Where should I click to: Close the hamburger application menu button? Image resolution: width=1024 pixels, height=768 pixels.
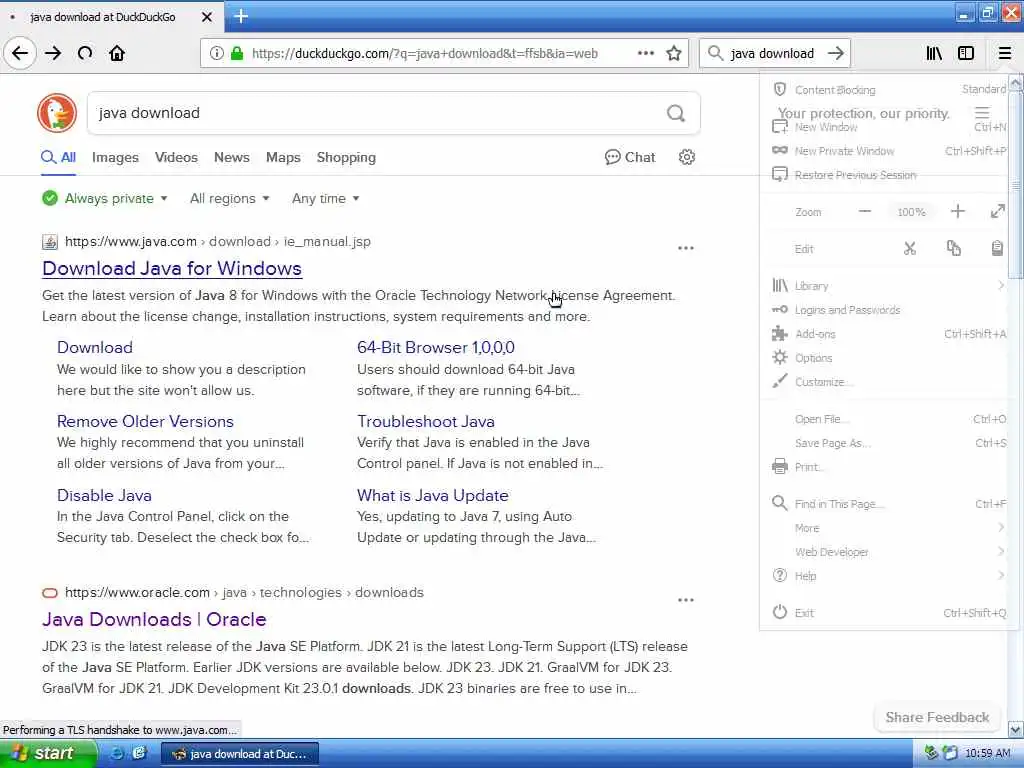(x=1004, y=54)
